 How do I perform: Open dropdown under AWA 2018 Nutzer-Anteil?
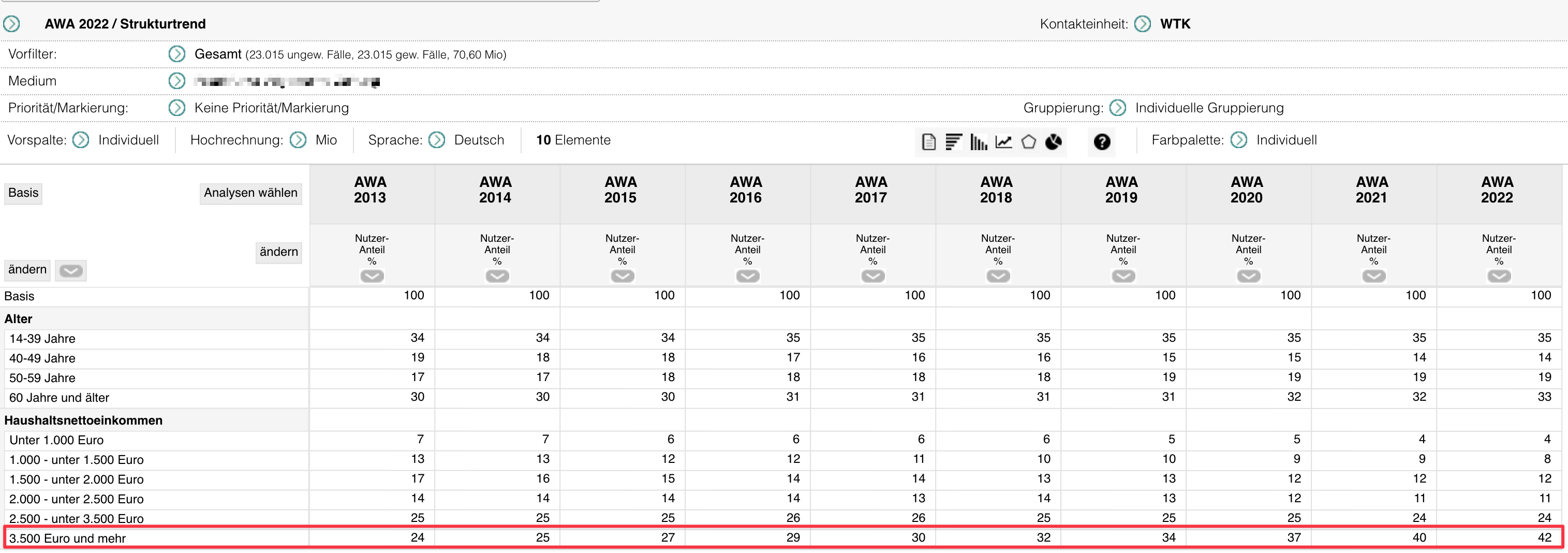pyautogui.click(x=998, y=276)
